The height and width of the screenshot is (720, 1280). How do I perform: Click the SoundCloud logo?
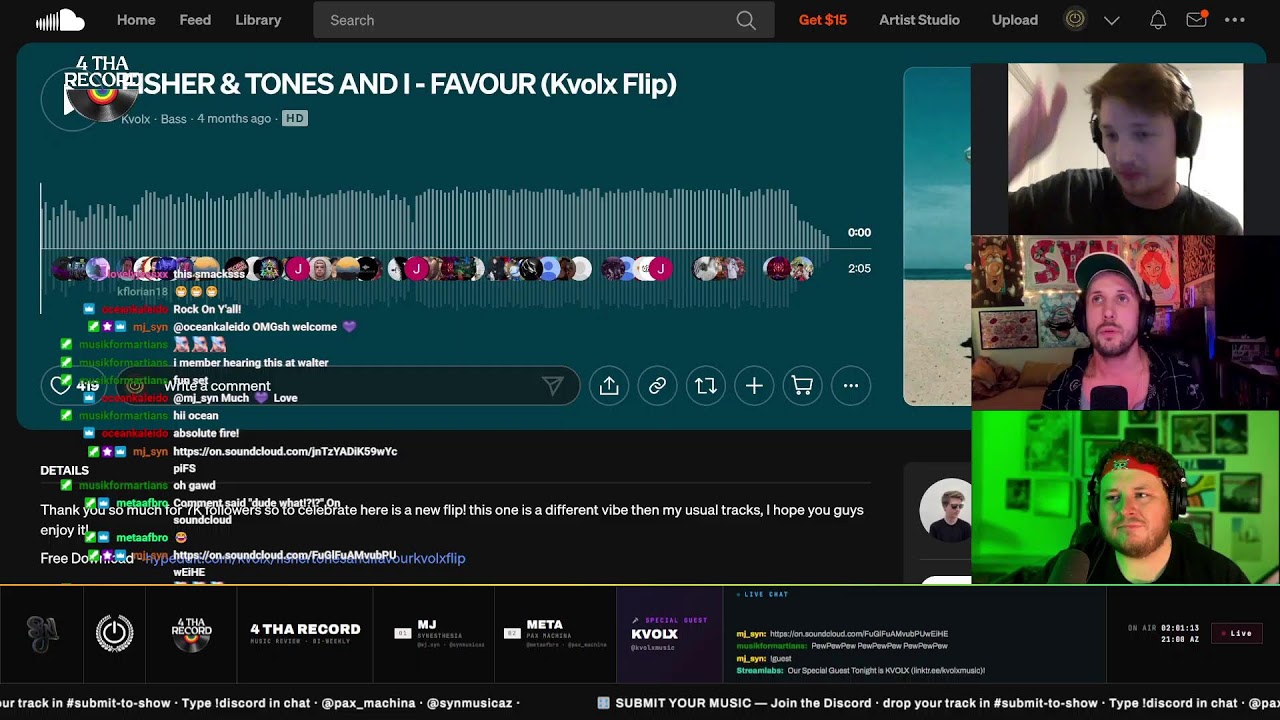[x=60, y=20]
